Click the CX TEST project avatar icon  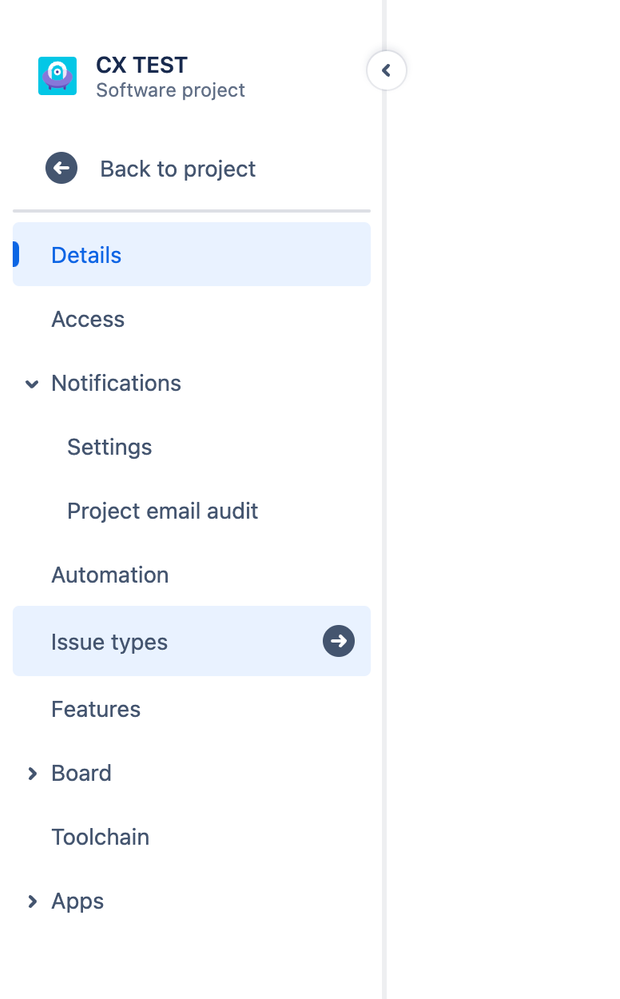[x=57, y=76]
